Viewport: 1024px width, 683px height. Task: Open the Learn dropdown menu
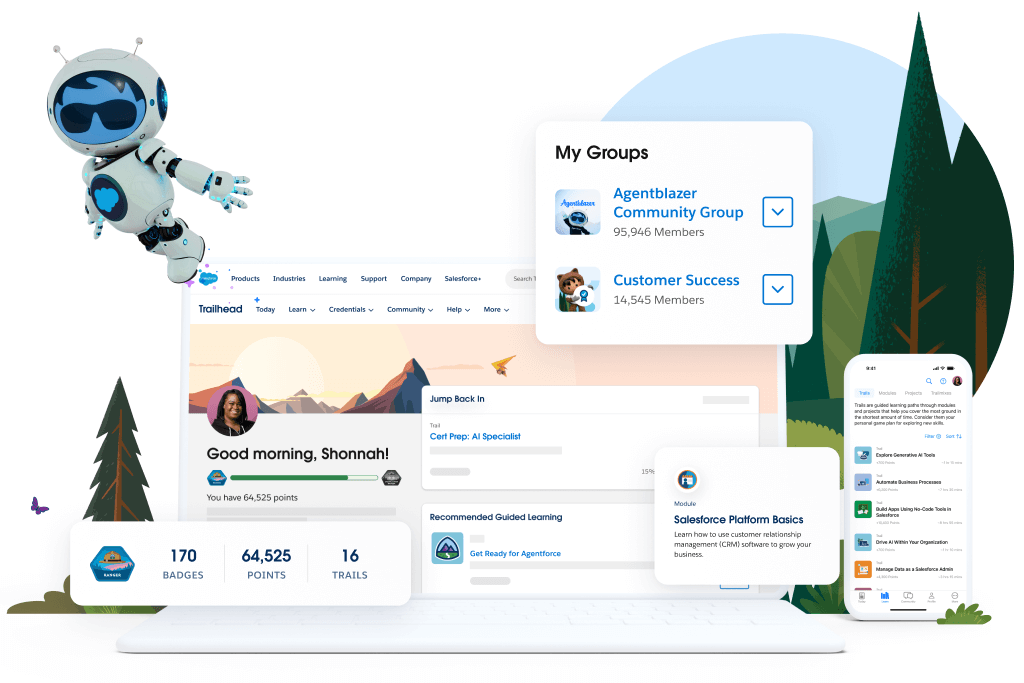[302, 310]
